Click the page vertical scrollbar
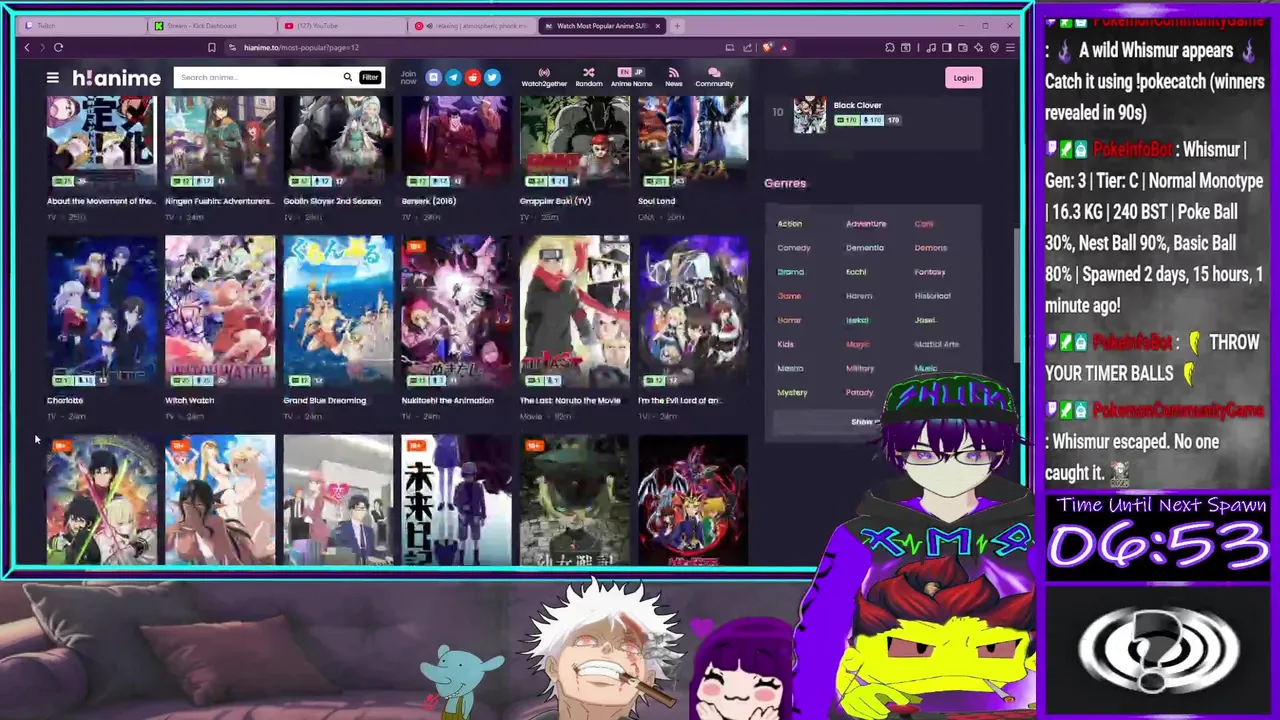Viewport: 1280px width, 720px height. click(1016, 295)
